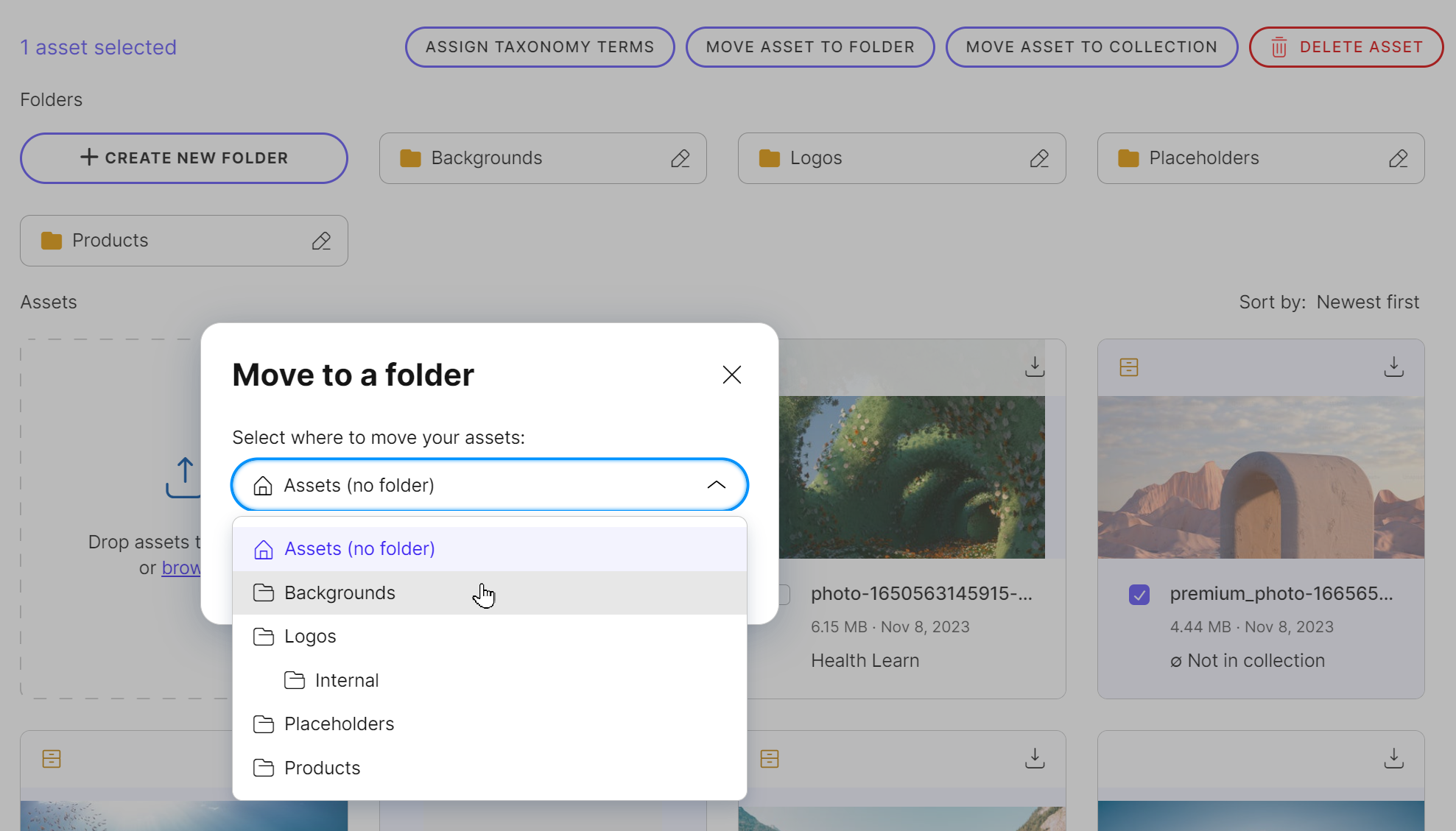Choose Products folder option in dropdown

(322, 768)
